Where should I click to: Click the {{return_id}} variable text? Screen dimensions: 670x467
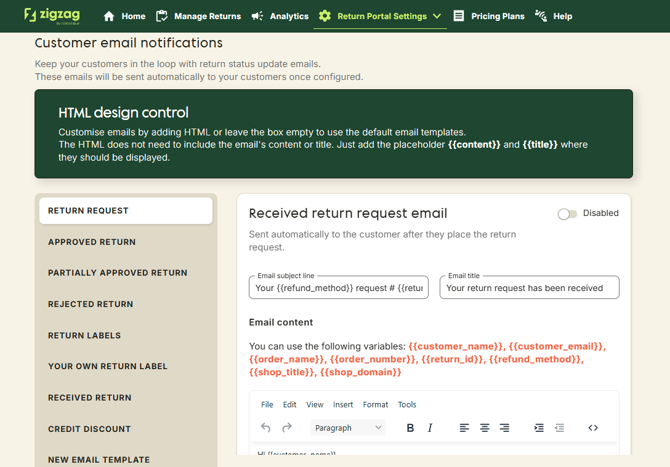tap(452, 359)
